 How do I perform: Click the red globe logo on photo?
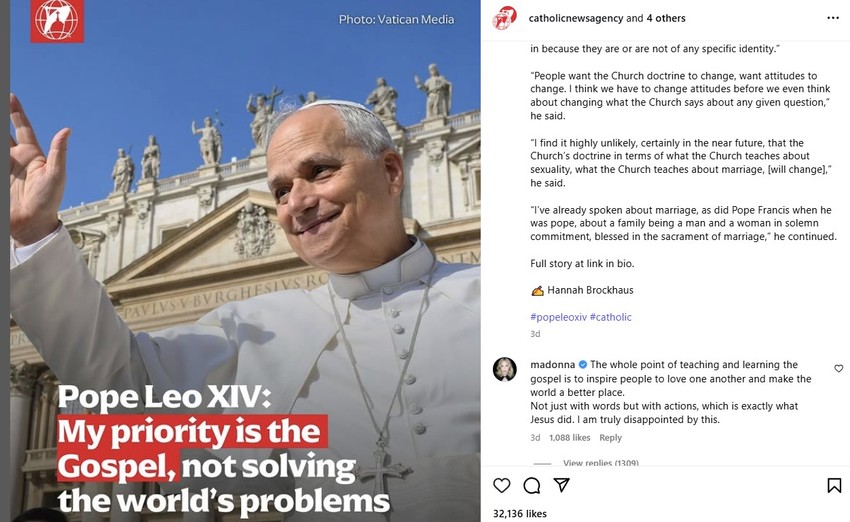[57, 21]
